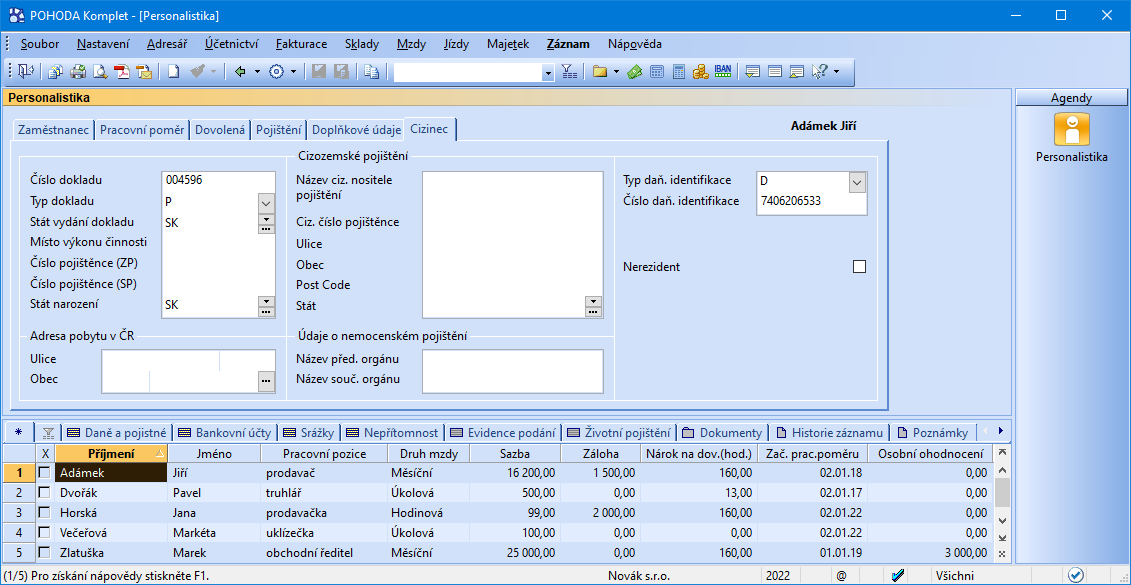Click the PDF export icon

coord(121,72)
